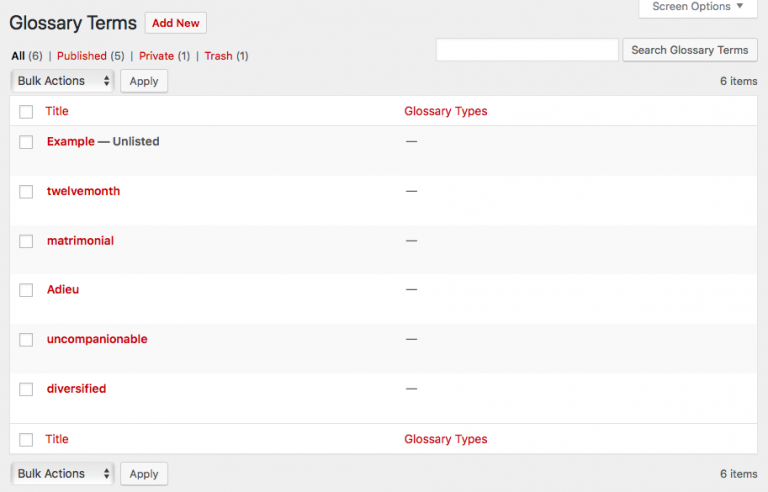Open the uncompanionable glossary term
768x492 pixels.
tap(97, 339)
